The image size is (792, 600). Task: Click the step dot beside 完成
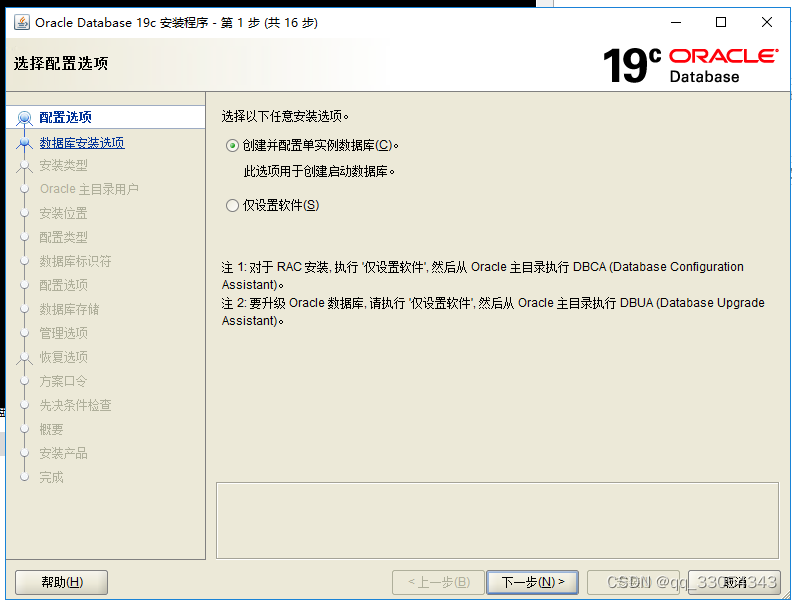(x=24, y=477)
